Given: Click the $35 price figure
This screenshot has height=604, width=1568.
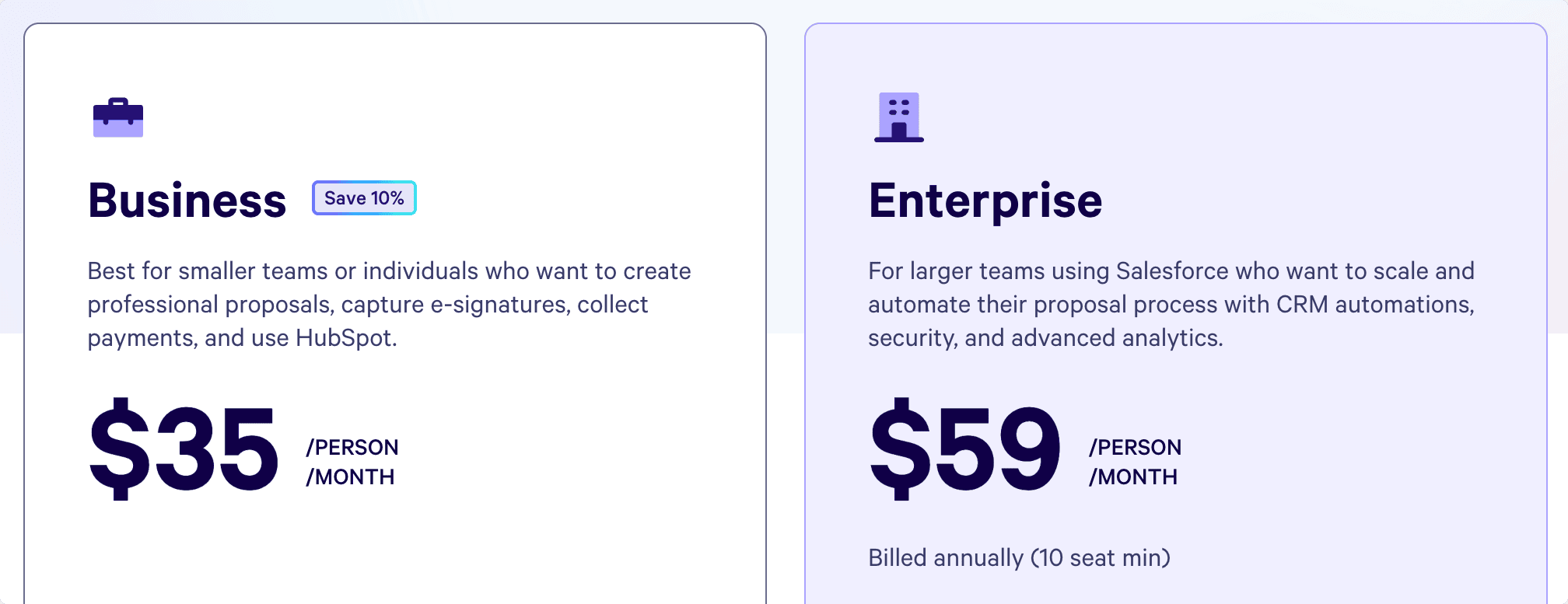Looking at the screenshot, I should point(184,449).
